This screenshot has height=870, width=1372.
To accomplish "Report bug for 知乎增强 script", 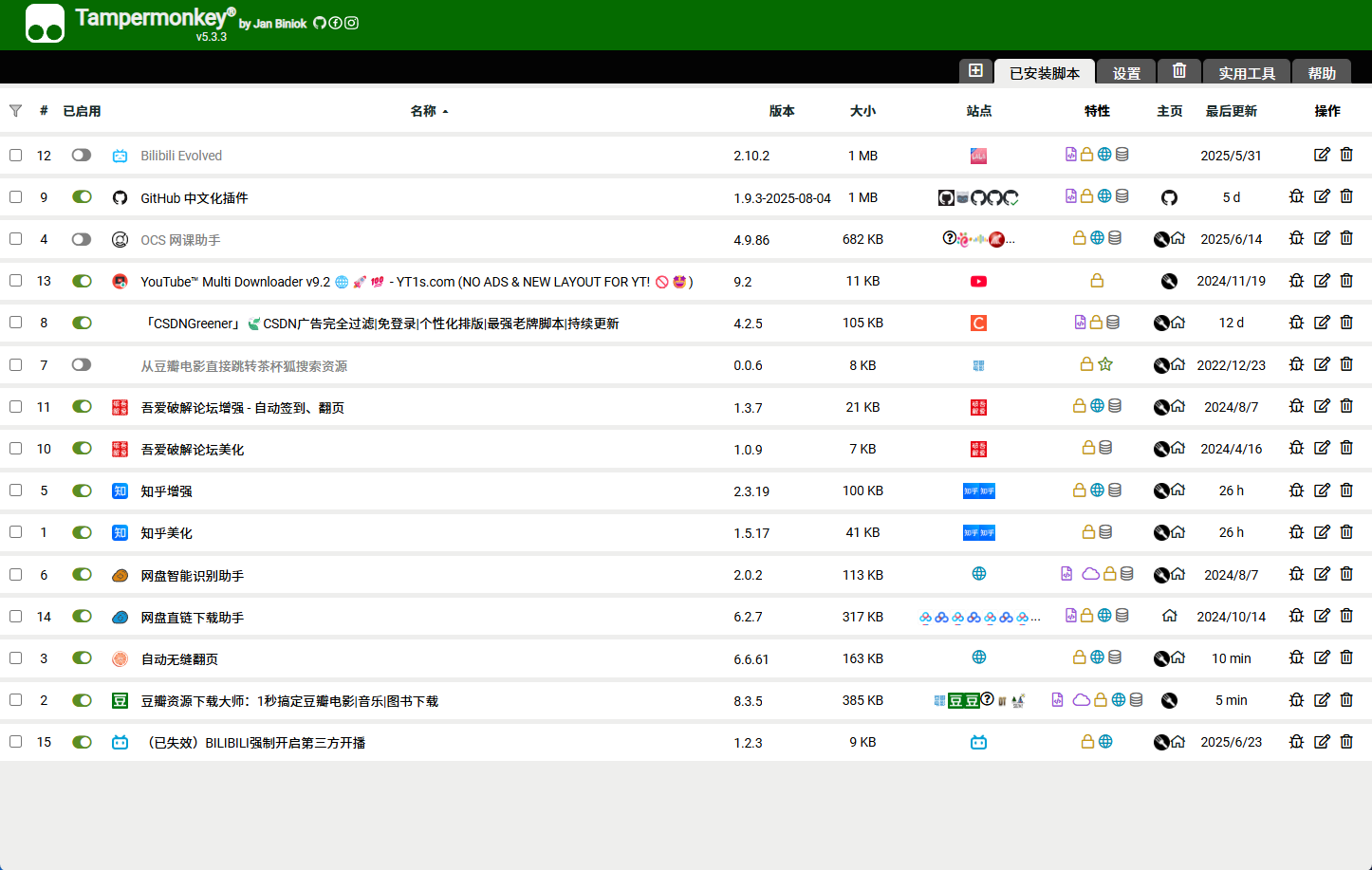I will [1296, 491].
